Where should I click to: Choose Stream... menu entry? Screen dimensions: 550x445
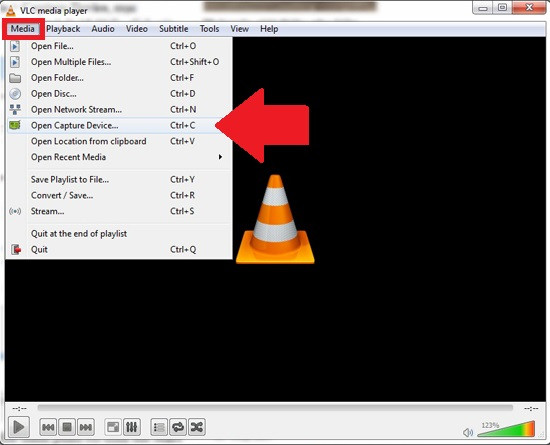[119, 211]
